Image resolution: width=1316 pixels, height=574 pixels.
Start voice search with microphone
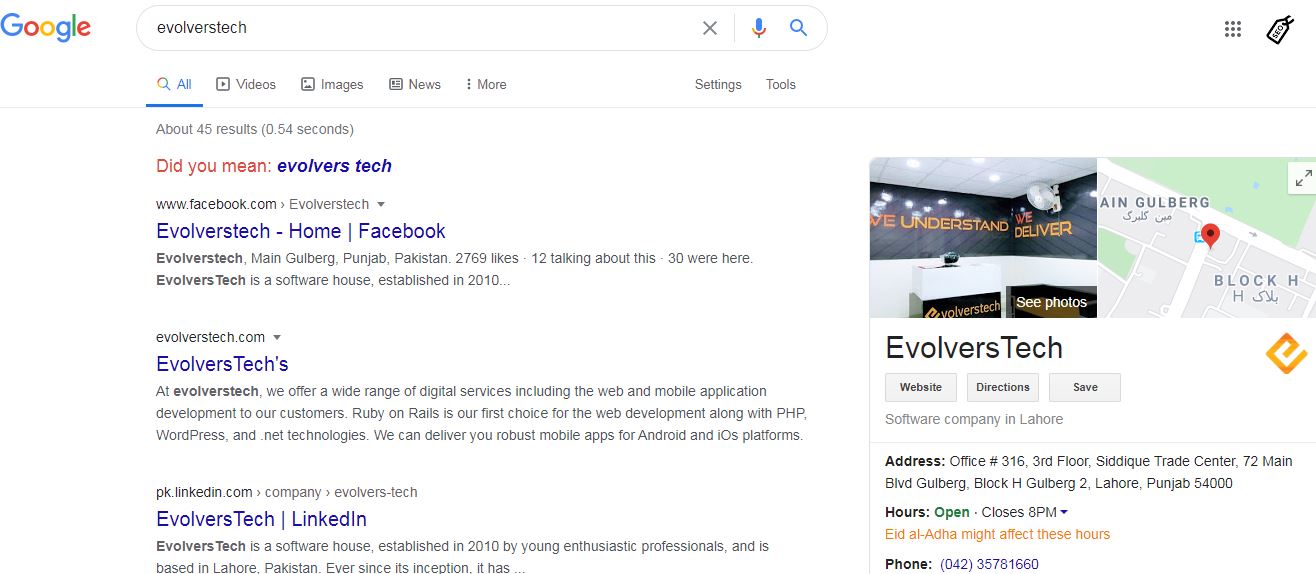[759, 28]
